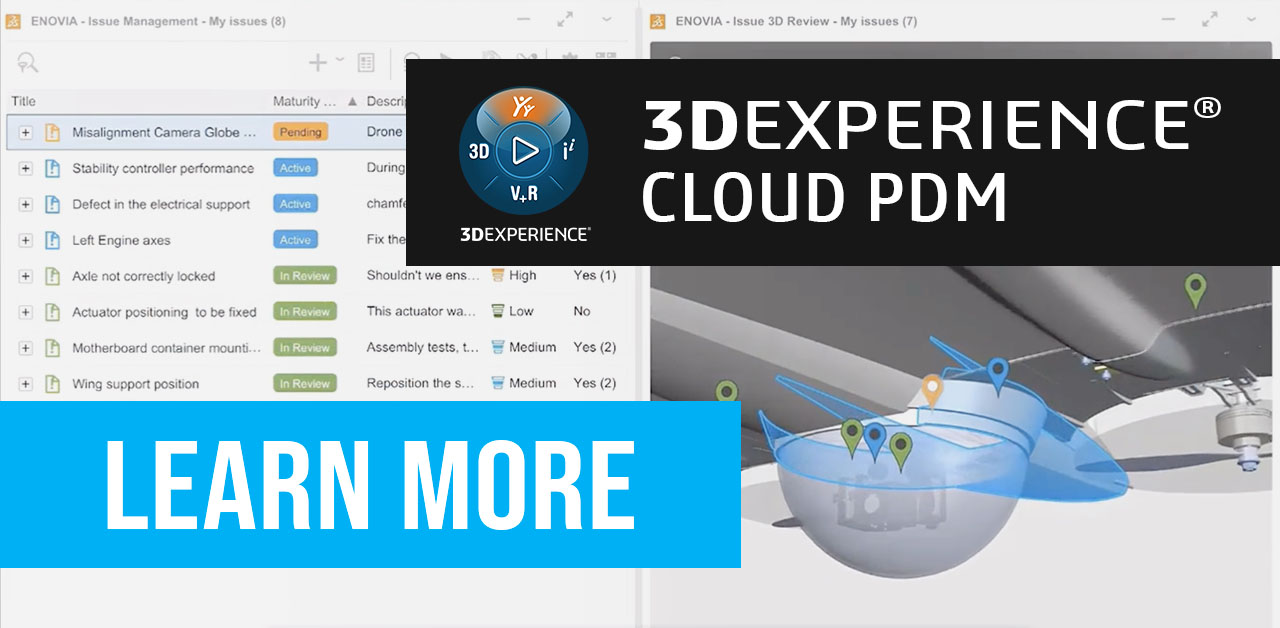Click ENOVIA app icon in Issue 3D Review title
1280x628 pixels.
(658, 21)
